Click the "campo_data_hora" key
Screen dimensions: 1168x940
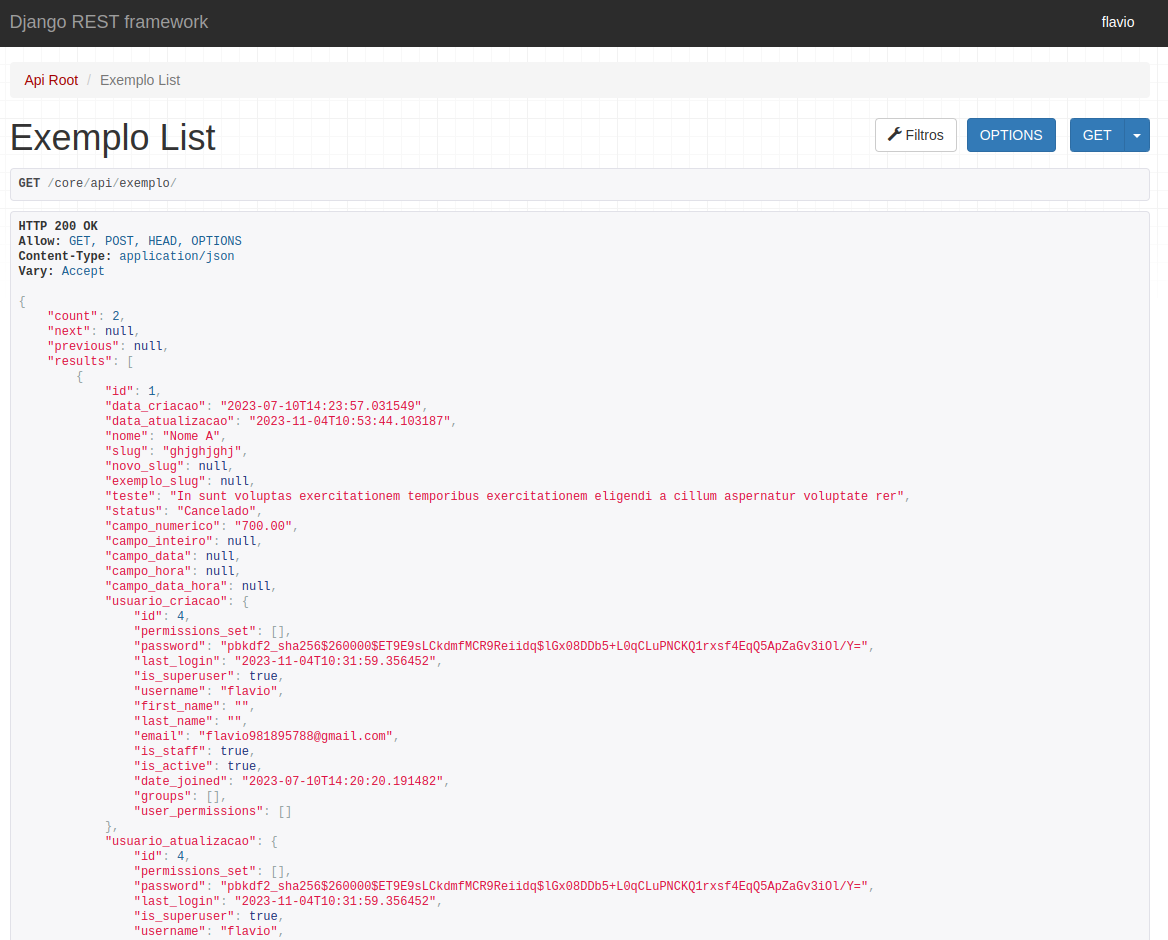pos(166,586)
